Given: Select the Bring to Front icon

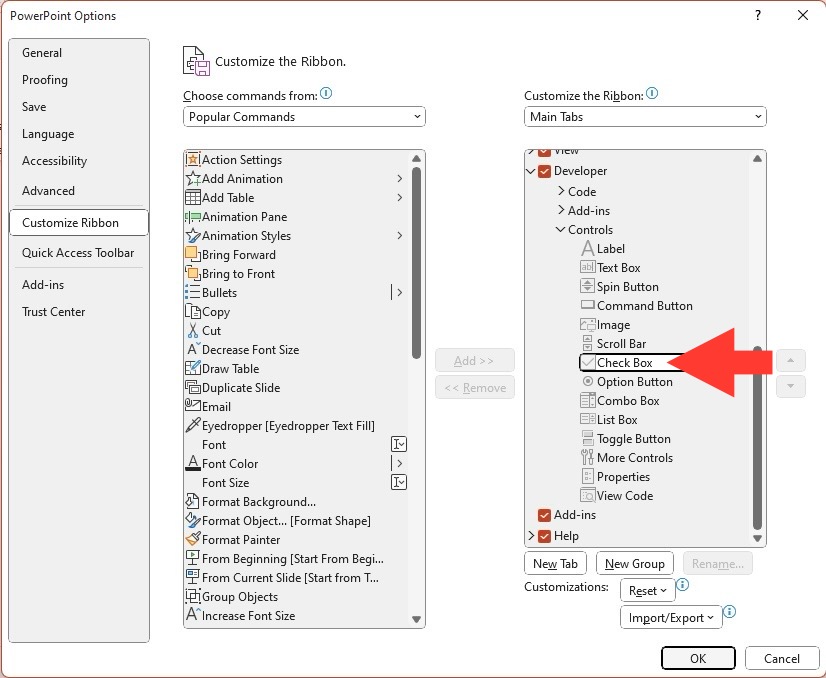Looking at the screenshot, I should pyautogui.click(x=193, y=273).
